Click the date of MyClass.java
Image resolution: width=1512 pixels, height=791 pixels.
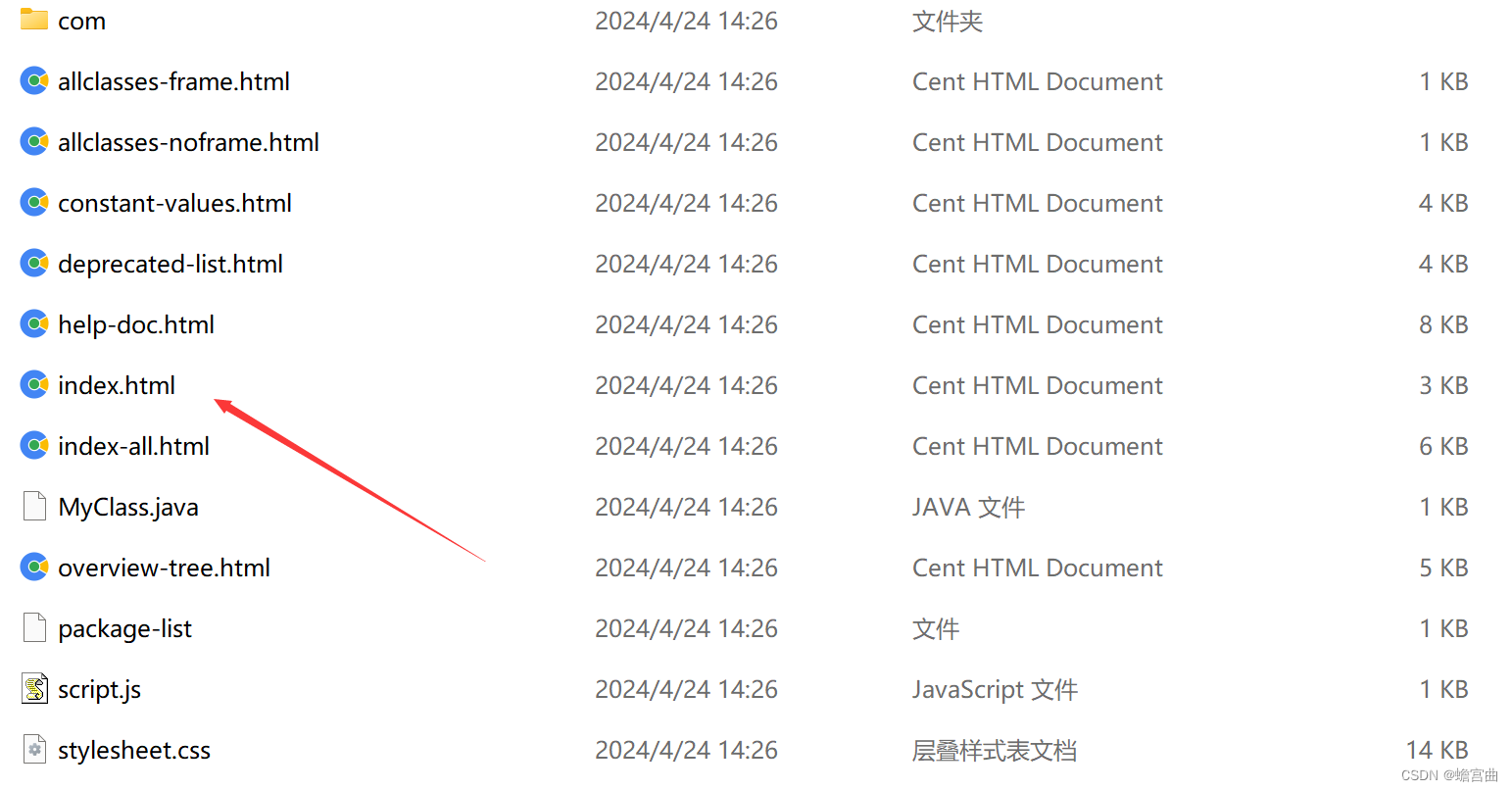pyautogui.click(x=686, y=507)
